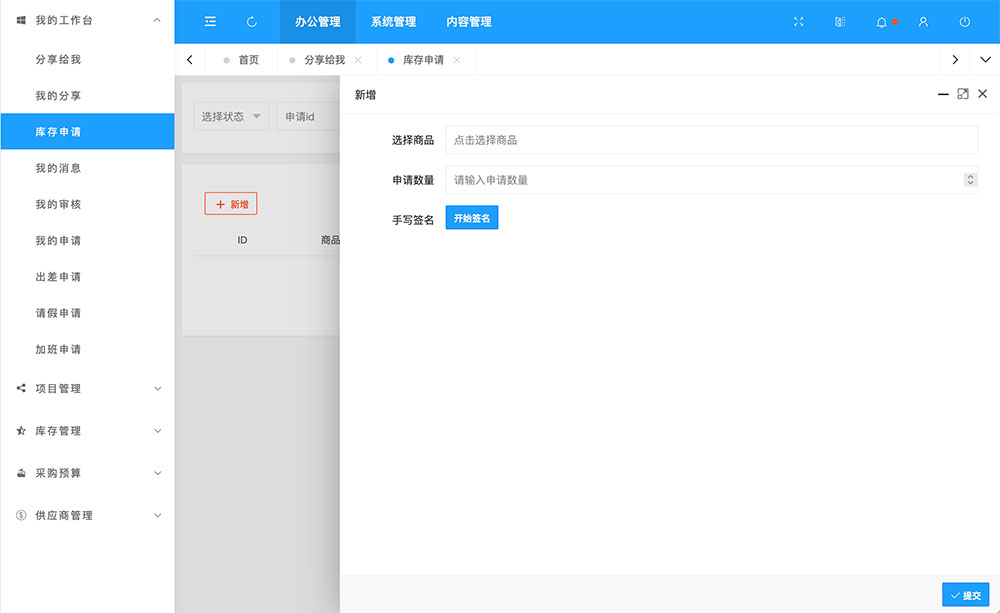Toggle the sidebar collapse icon

click(210, 22)
